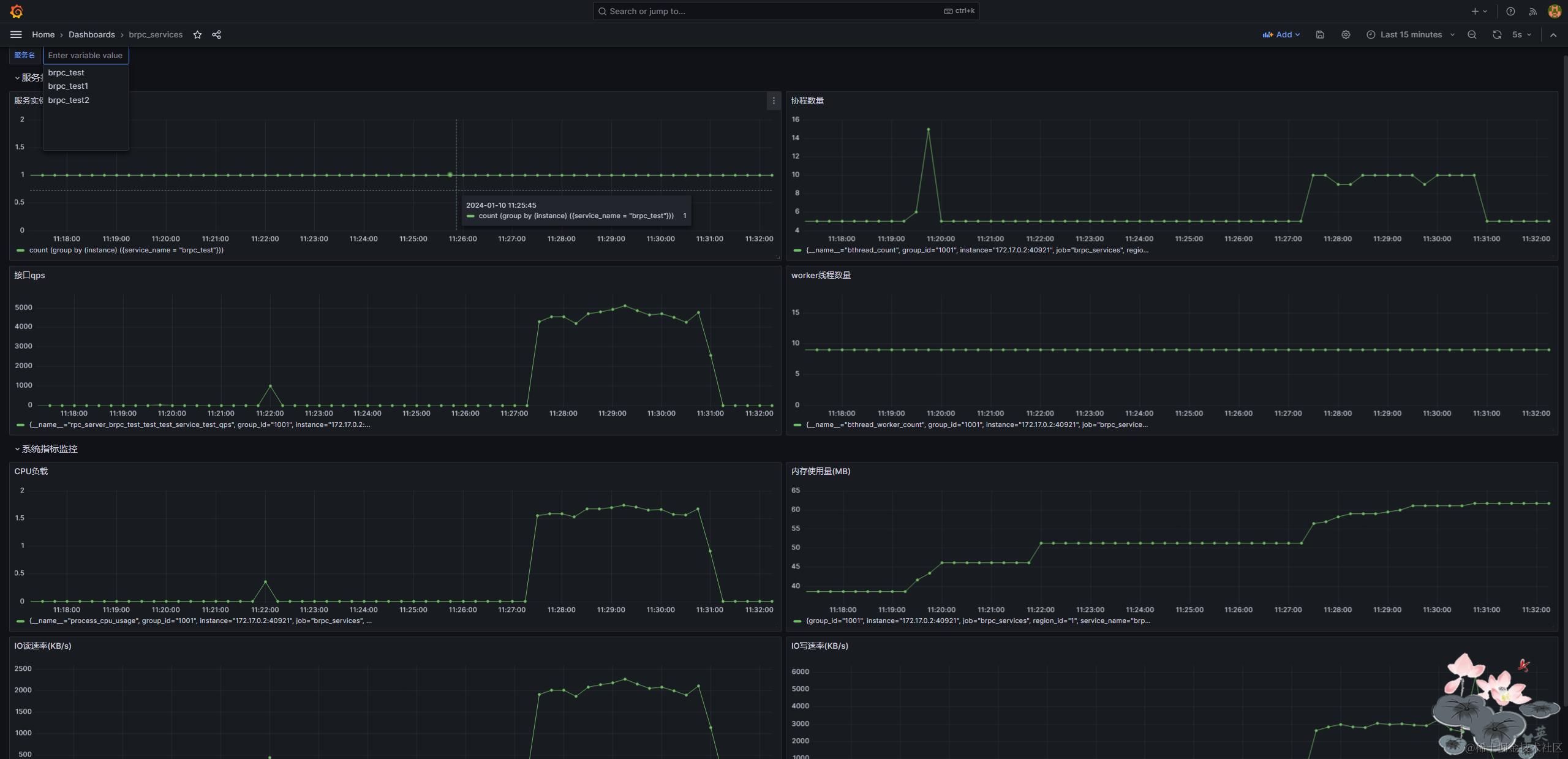
Task: Save the dashboard with the disk icon
Action: [1320, 35]
